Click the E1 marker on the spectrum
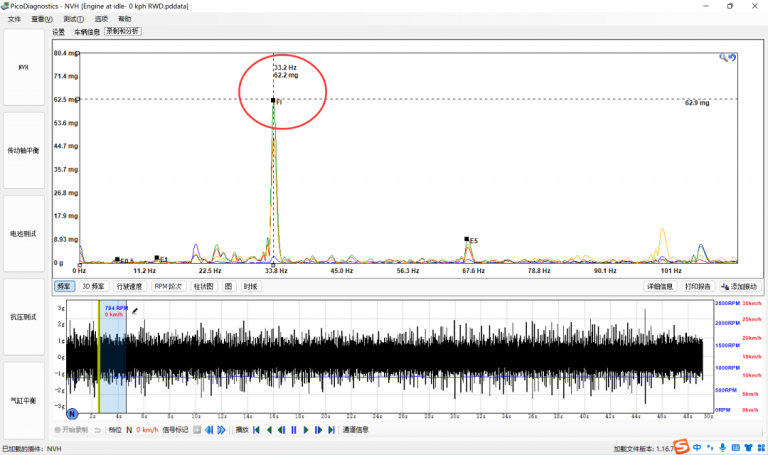 tap(157, 258)
